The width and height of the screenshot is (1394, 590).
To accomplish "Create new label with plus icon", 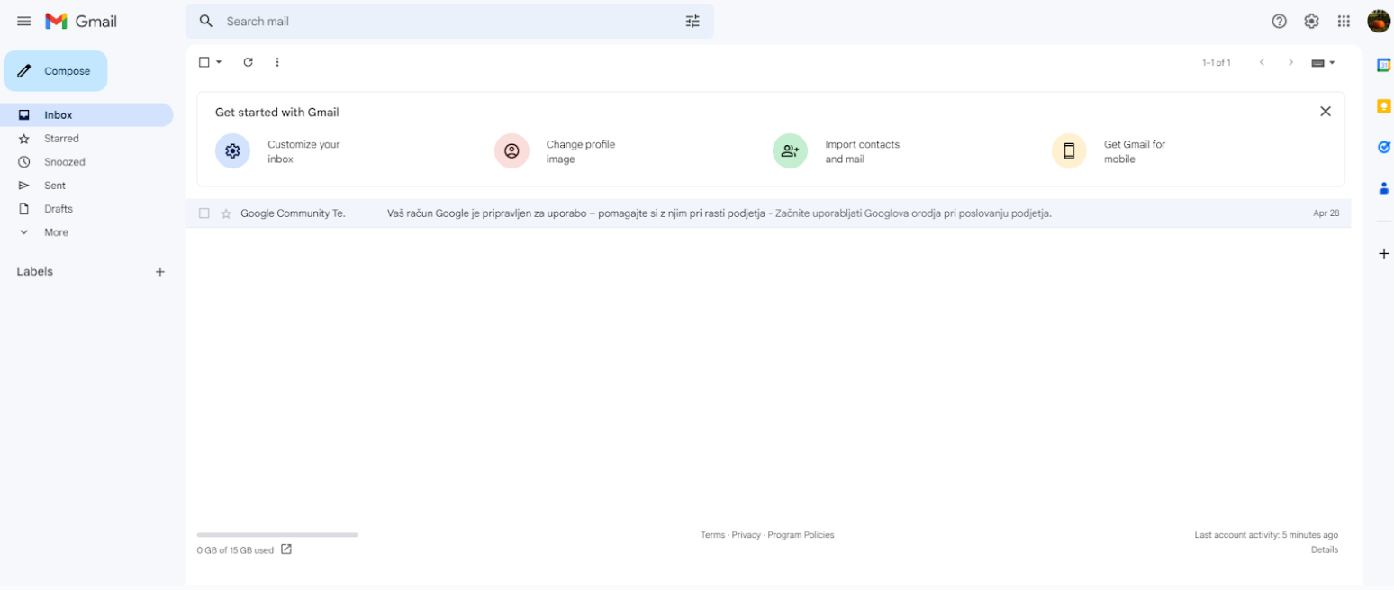I will click(x=160, y=272).
